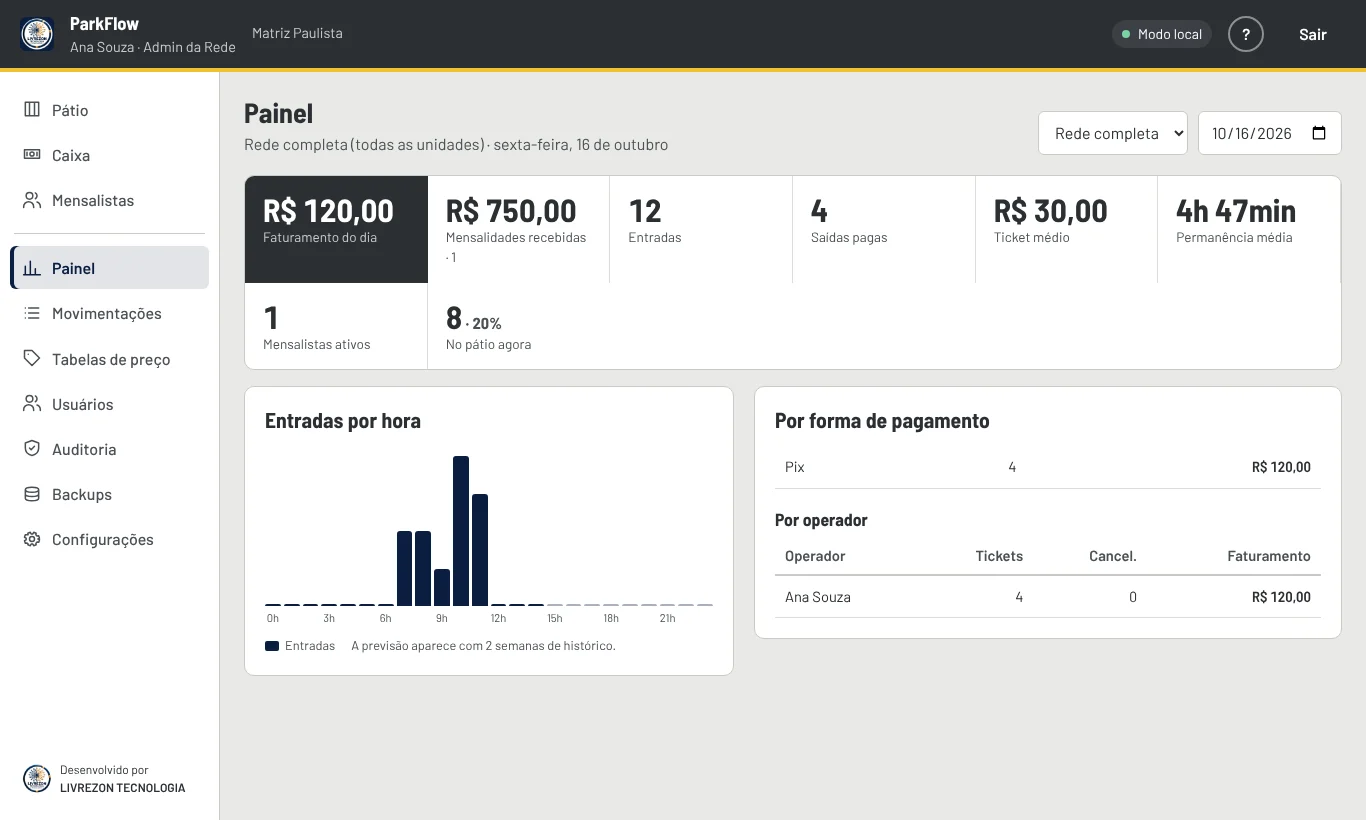Viewport: 1366px width, 820px height.
Task: Click the Livrezon logo in sidebar footer
Action: tap(37, 779)
